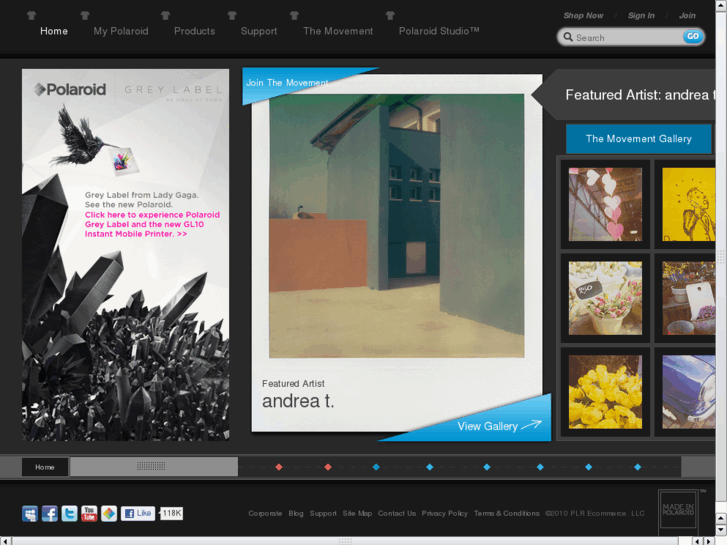Open The Movement Gallery button
Image resolution: width=727 pixels, height=545 pixels.
(x=638, y=139)
